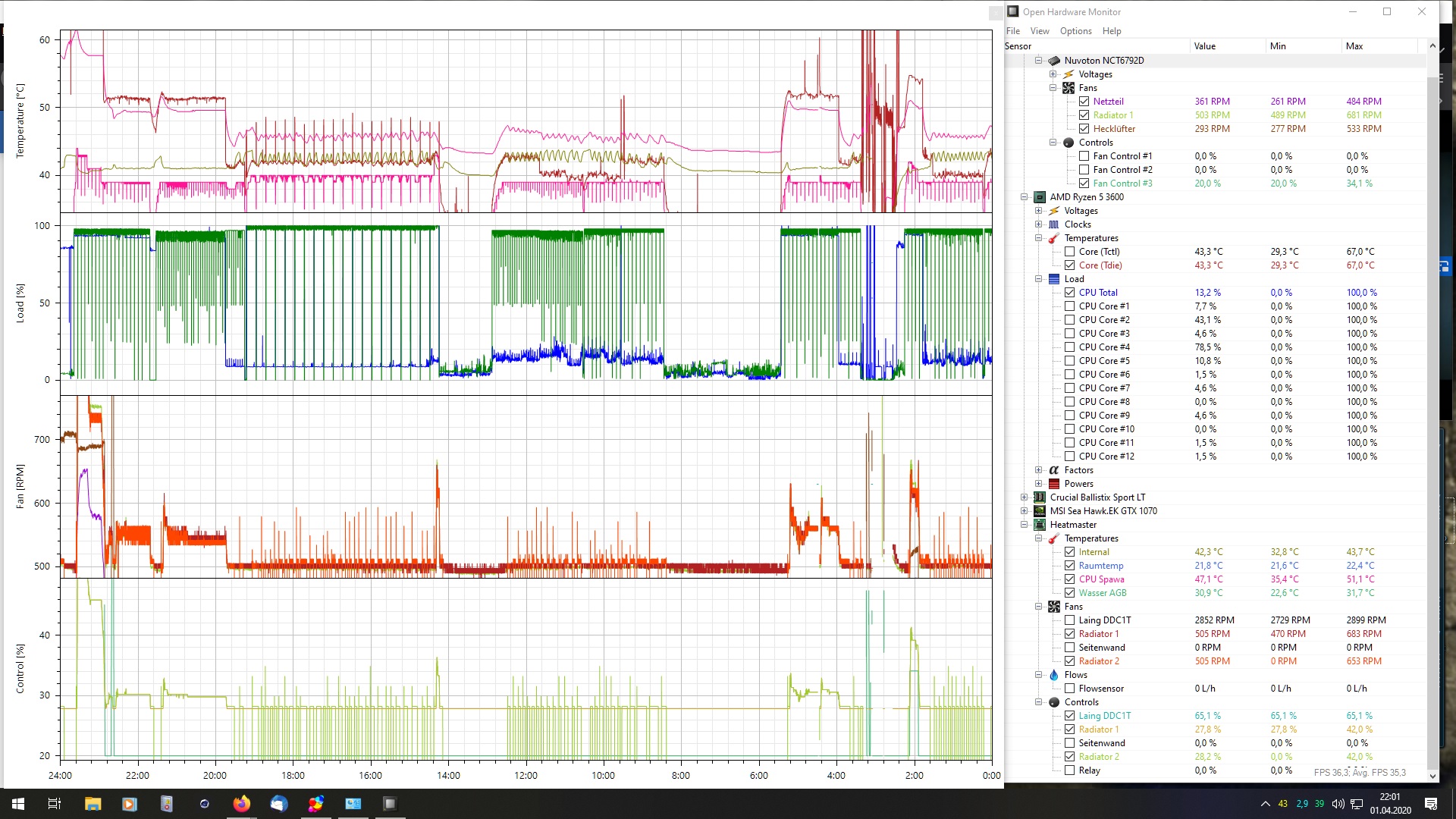1456x819 pixels.
Task: Click the Crucial Ballistix Sport LT memory icon
Action: tap(1040, 497)
